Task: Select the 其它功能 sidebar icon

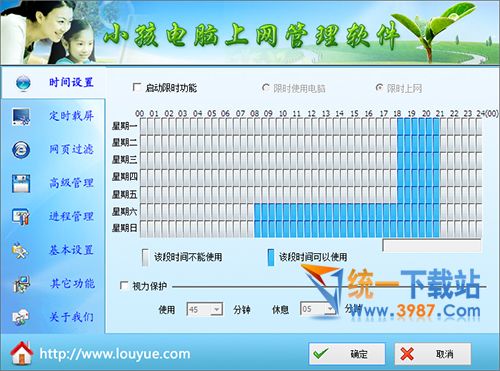Action: click(21, 284)
